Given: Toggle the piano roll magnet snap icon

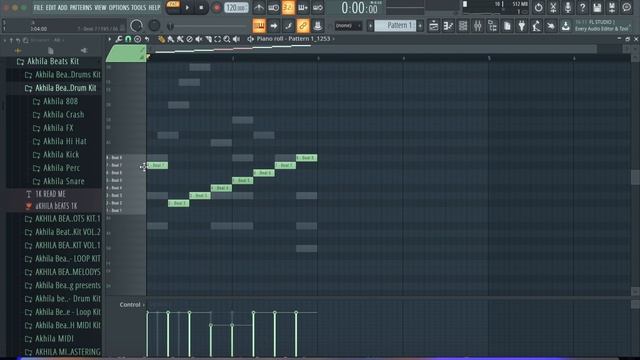Looking at the screenshot, I should pos(128,39).
